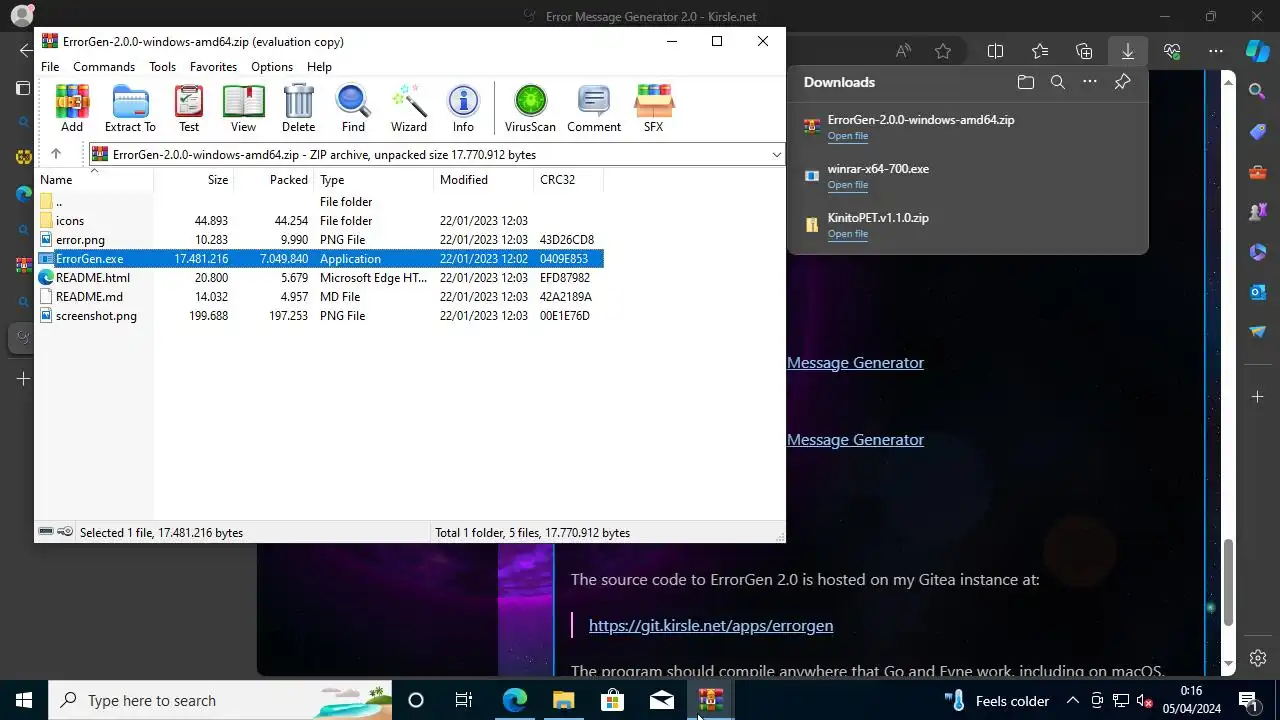Open file link under winrar-x64-700.exe
1280x720 pixels.
[x=847, y=185]
